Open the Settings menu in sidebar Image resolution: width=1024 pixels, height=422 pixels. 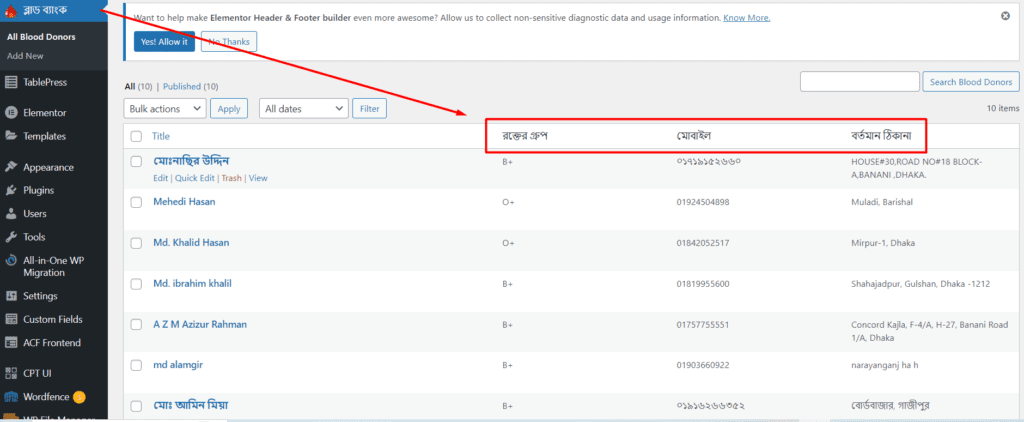(x=40, y=296)
